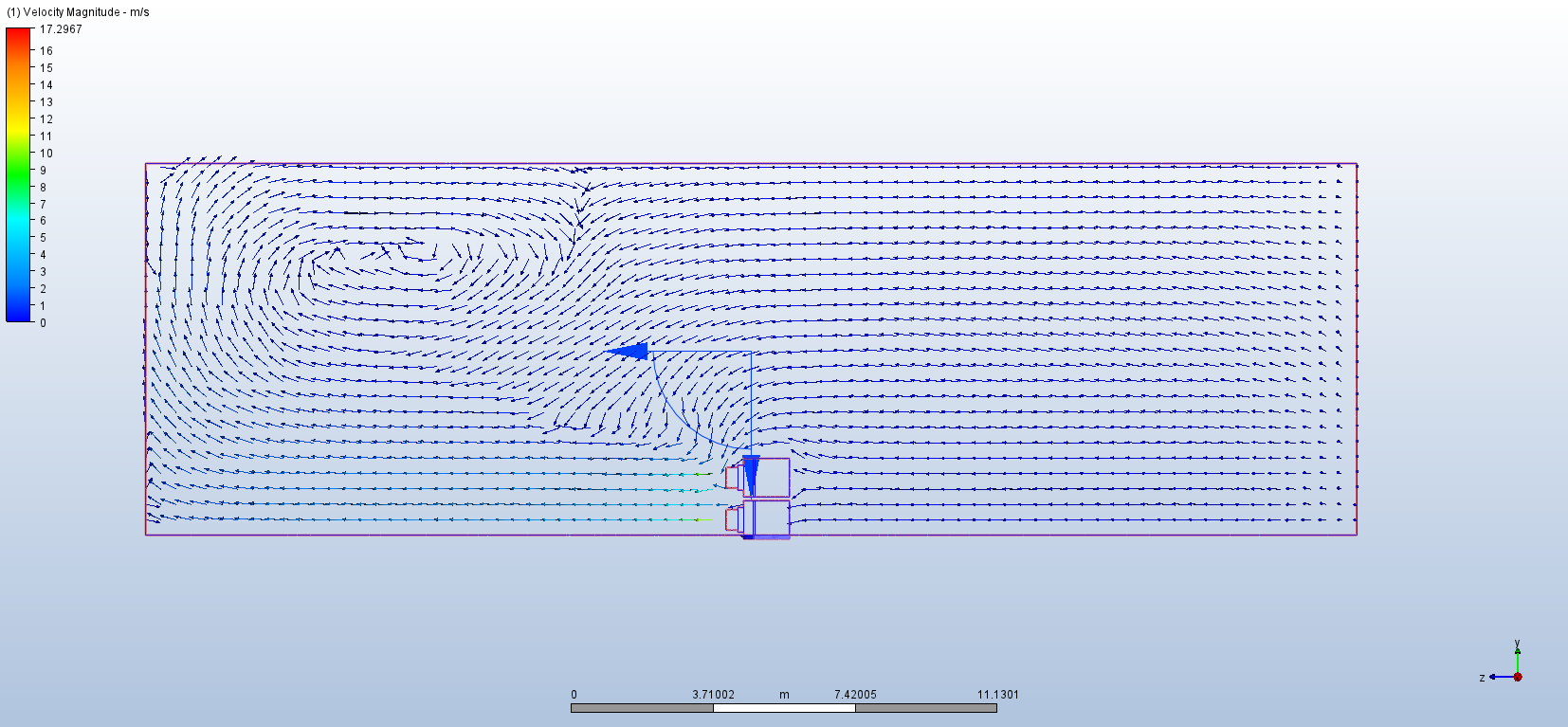This screenshot has height=727, width=1568.
Task: Pick the red region of the color legend
Action: (19, 38)
